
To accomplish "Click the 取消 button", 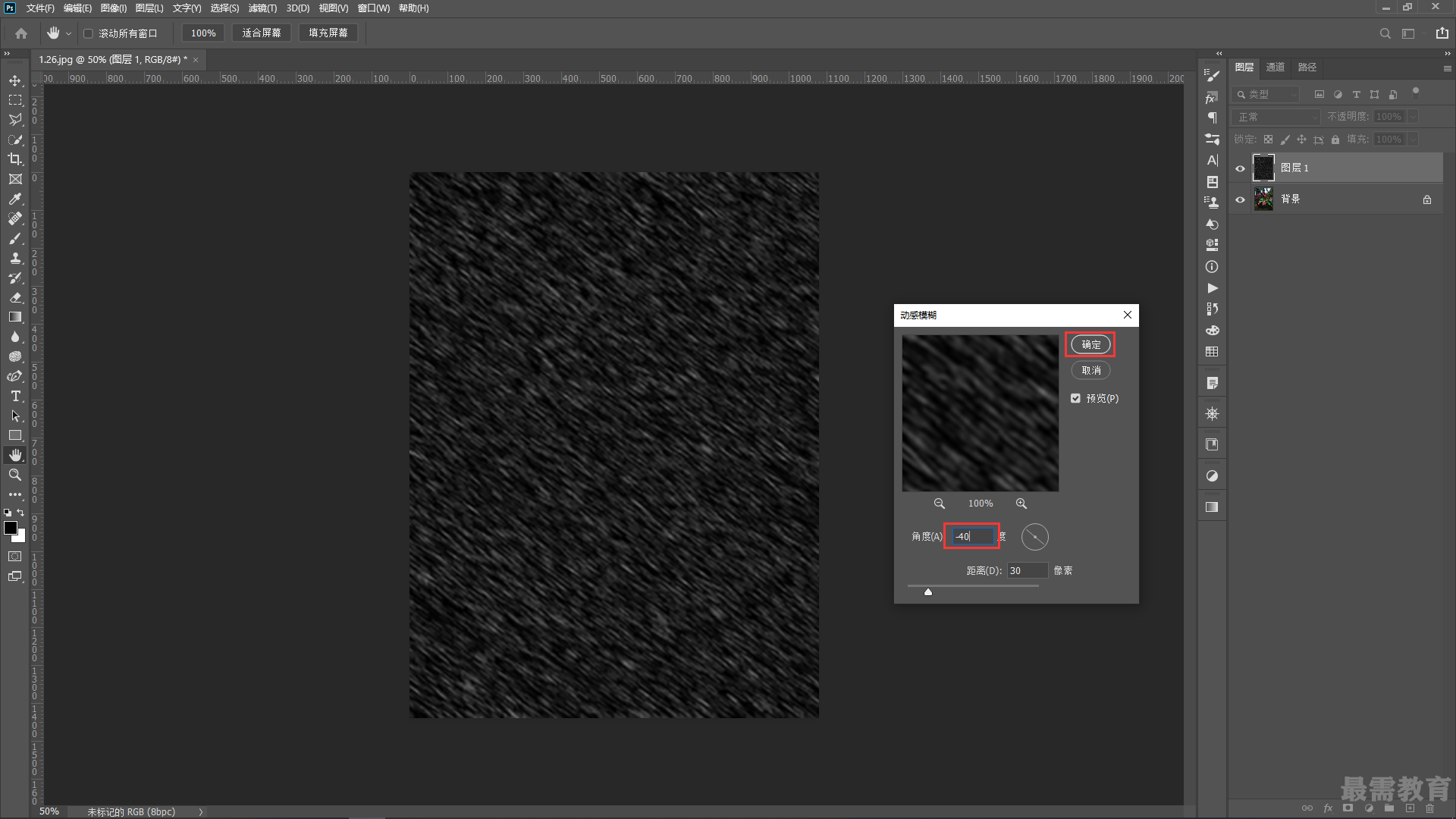I will pyautogui.click(x=1090, y=370).
